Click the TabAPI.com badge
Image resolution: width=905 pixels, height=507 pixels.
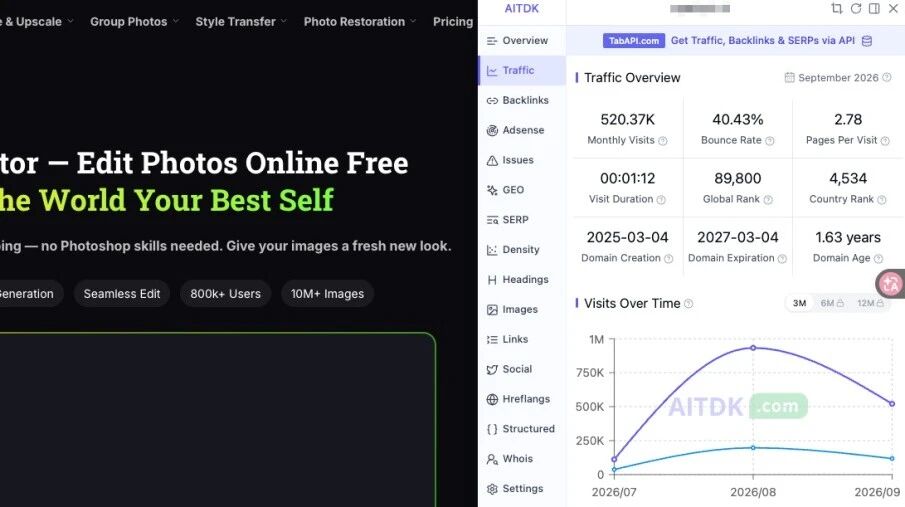tap(634, 41)
